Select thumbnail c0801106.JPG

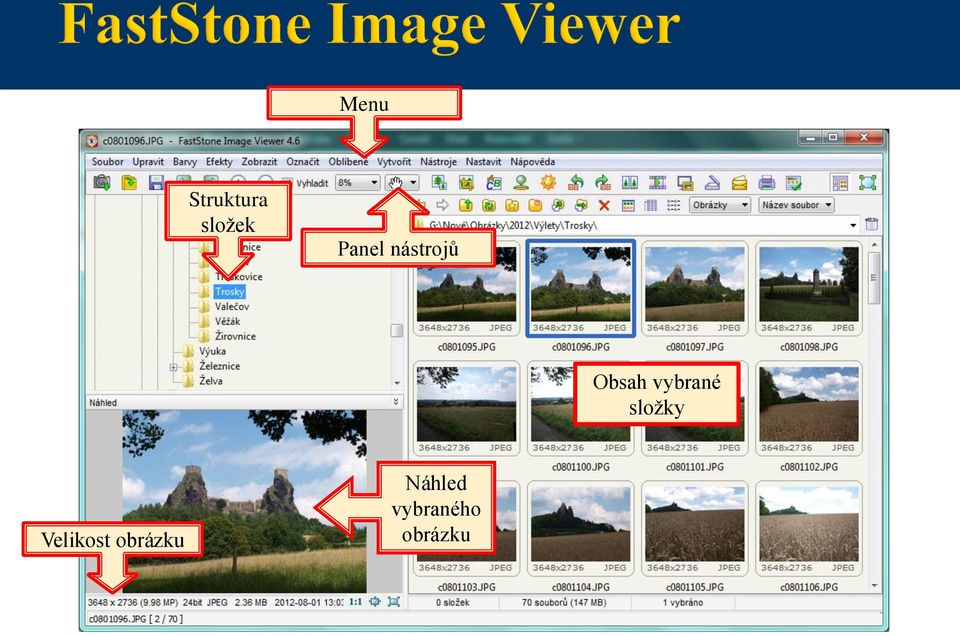[x=809, y=528]
